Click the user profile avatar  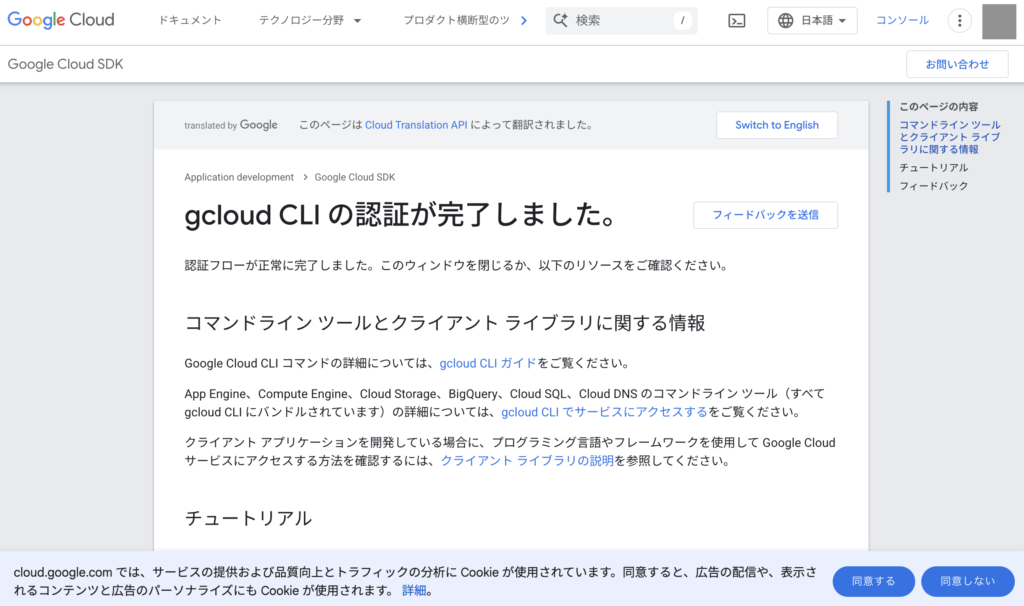tap(998, 21)
